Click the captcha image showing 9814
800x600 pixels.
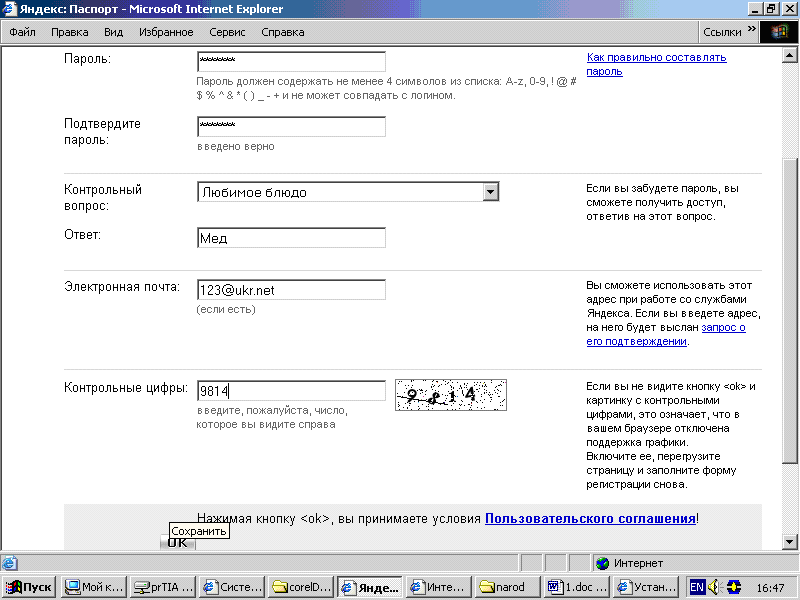tap(451, 395)
